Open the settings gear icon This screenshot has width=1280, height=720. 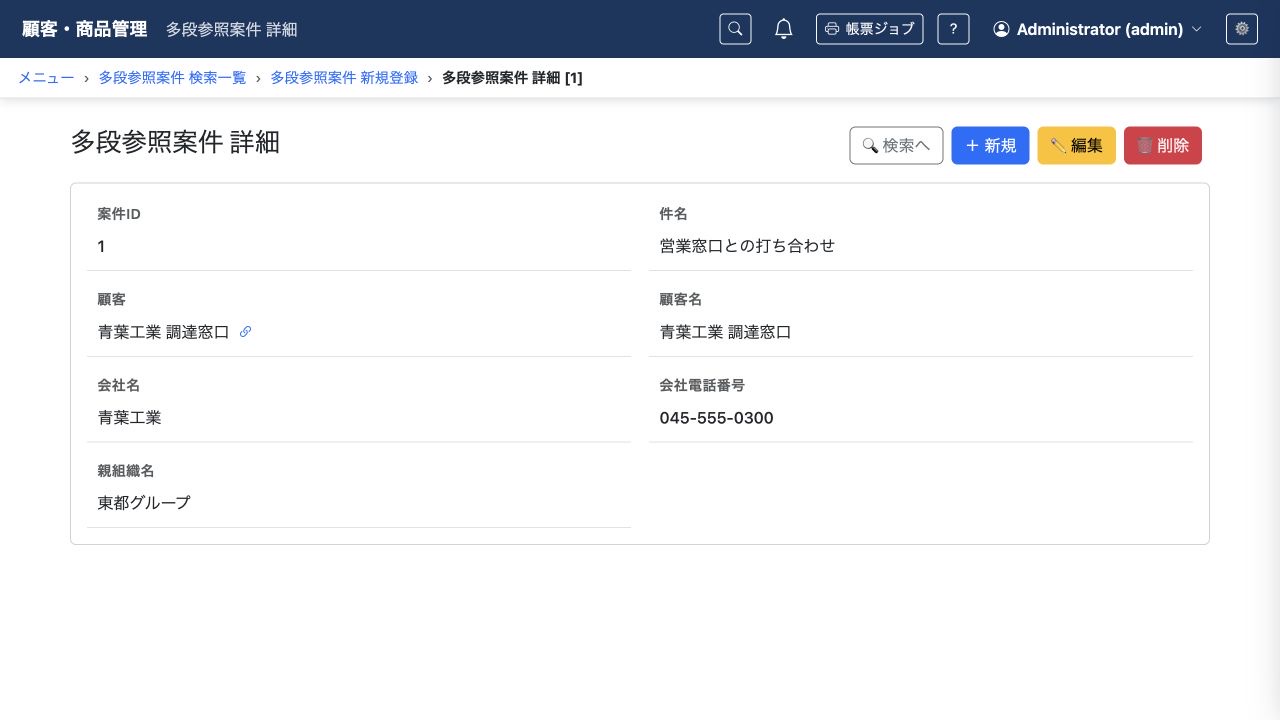1242,29
